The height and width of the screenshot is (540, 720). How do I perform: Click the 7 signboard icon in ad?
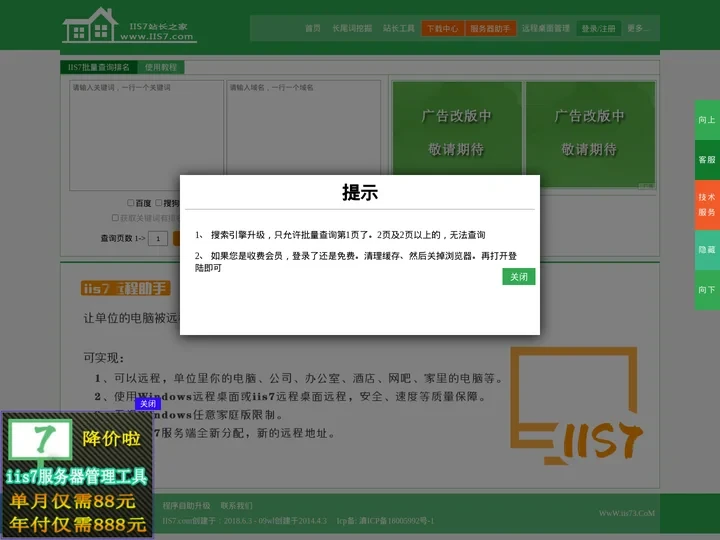(40, 440)
